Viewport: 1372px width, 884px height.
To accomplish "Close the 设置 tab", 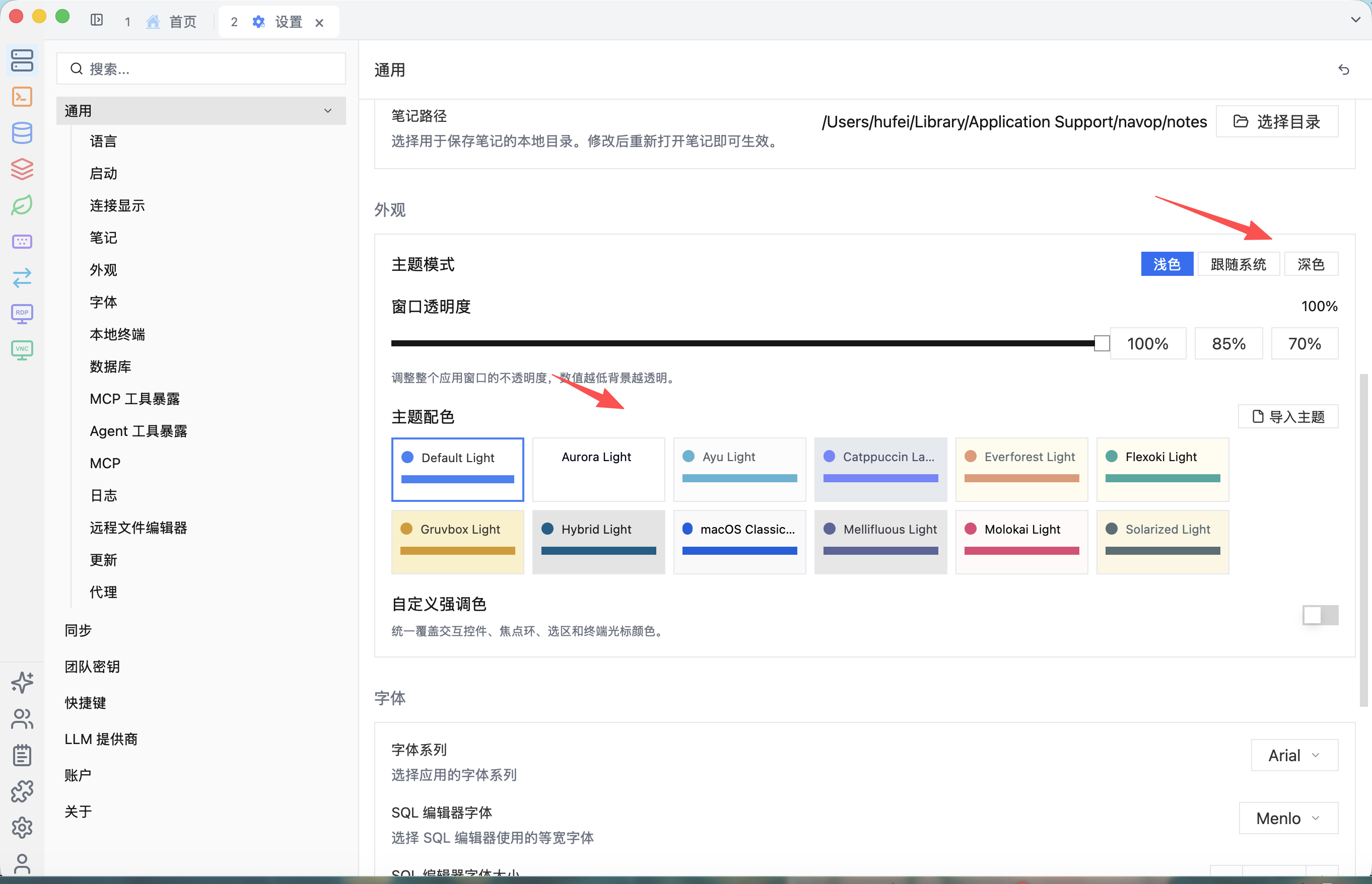I will pos(319,22).
